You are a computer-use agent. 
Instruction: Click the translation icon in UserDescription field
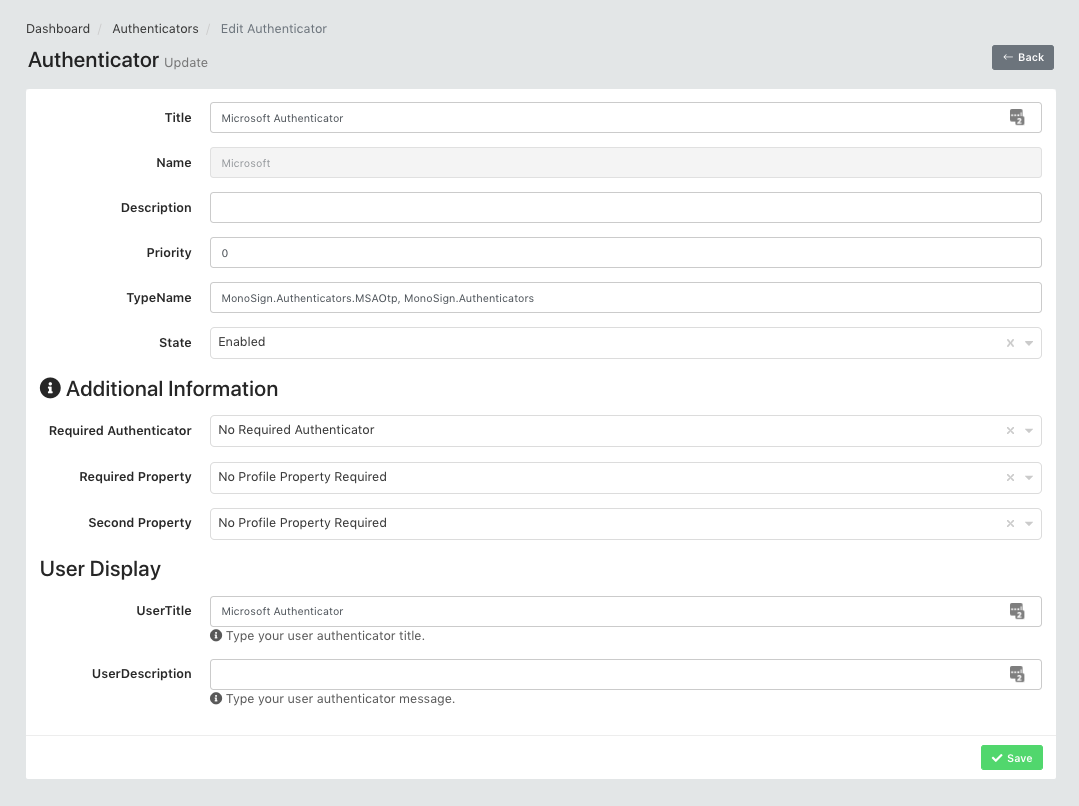coord(1017,674)
